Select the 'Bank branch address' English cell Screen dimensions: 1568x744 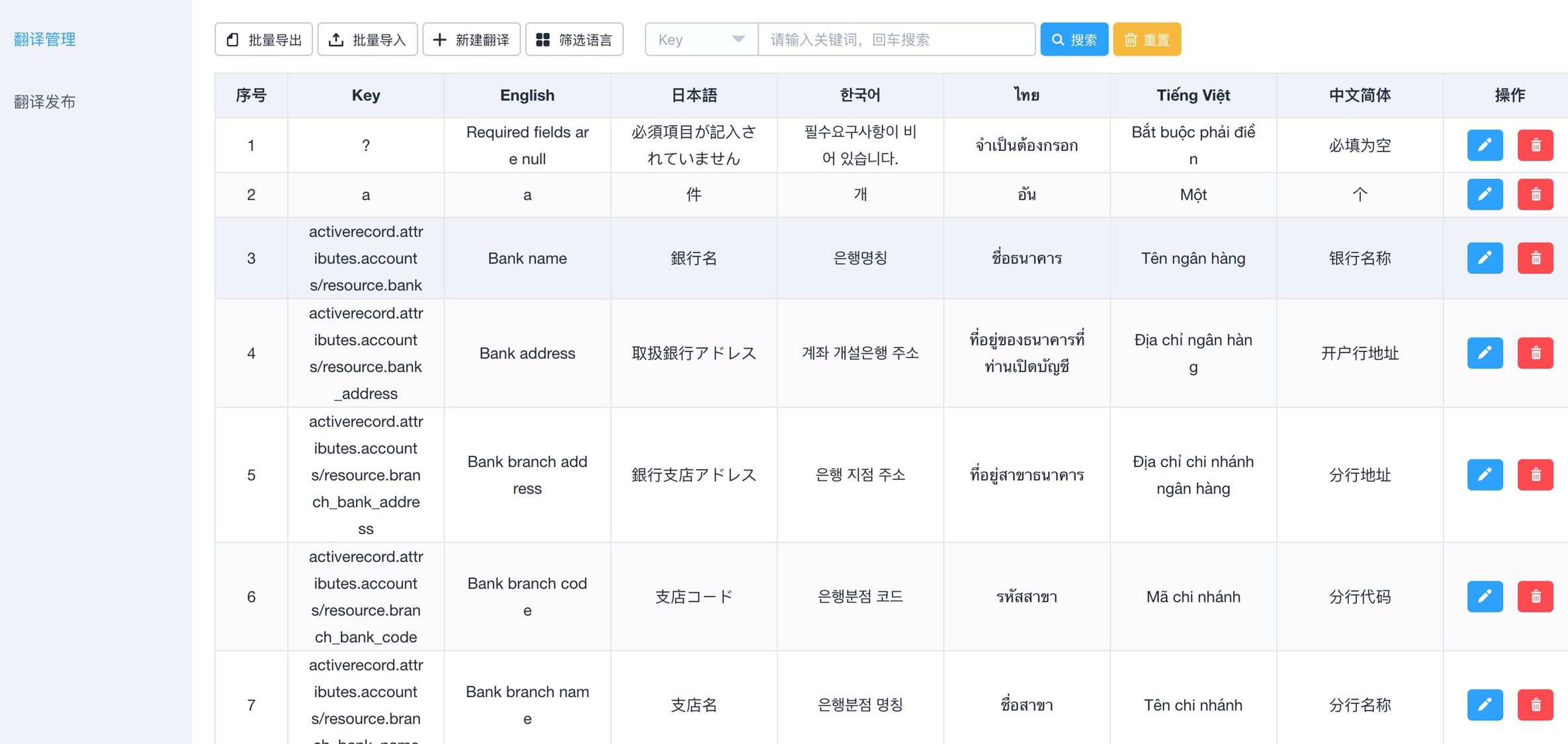pyautogui.click(x=527, y=475)
